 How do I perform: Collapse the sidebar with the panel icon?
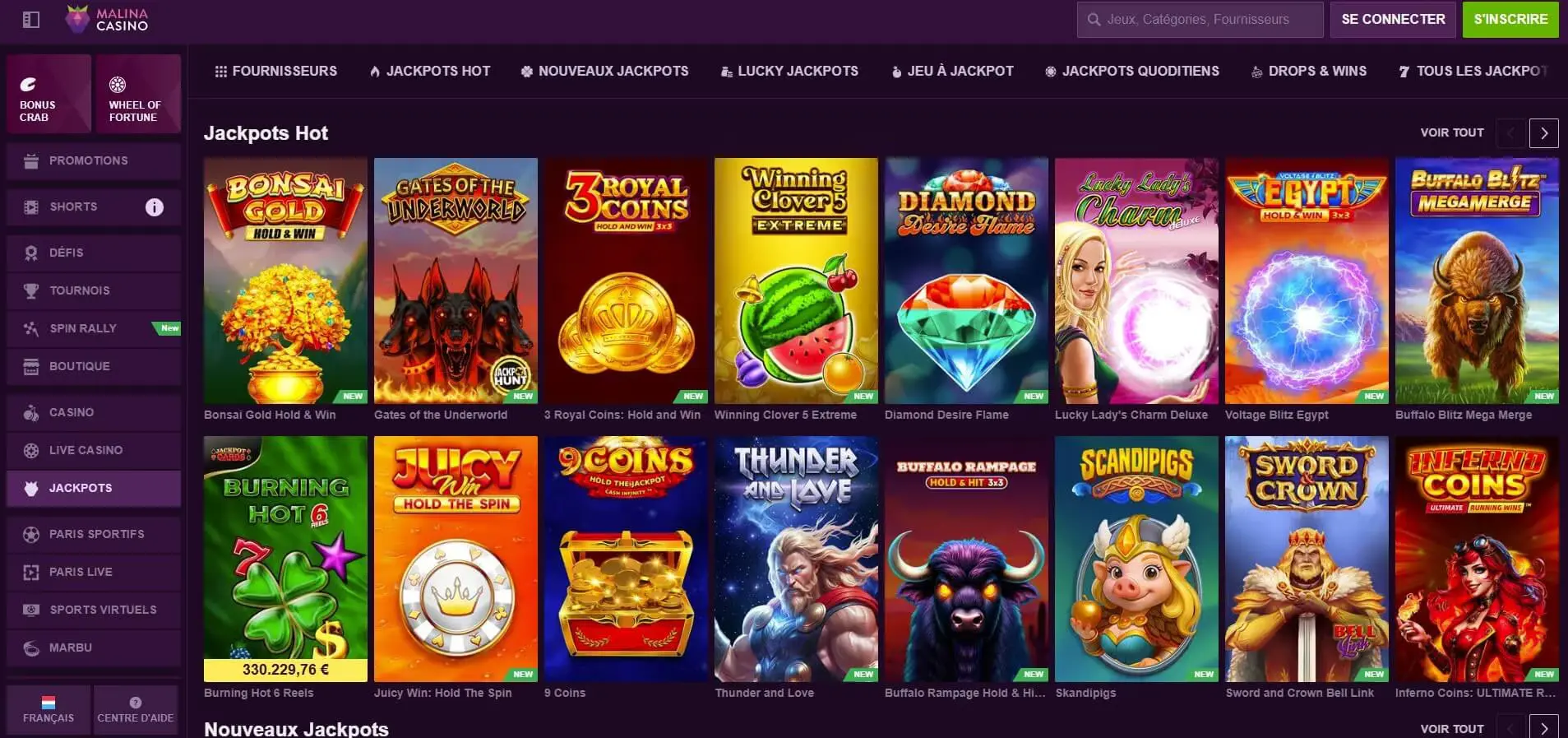click(x=31, y=20)
